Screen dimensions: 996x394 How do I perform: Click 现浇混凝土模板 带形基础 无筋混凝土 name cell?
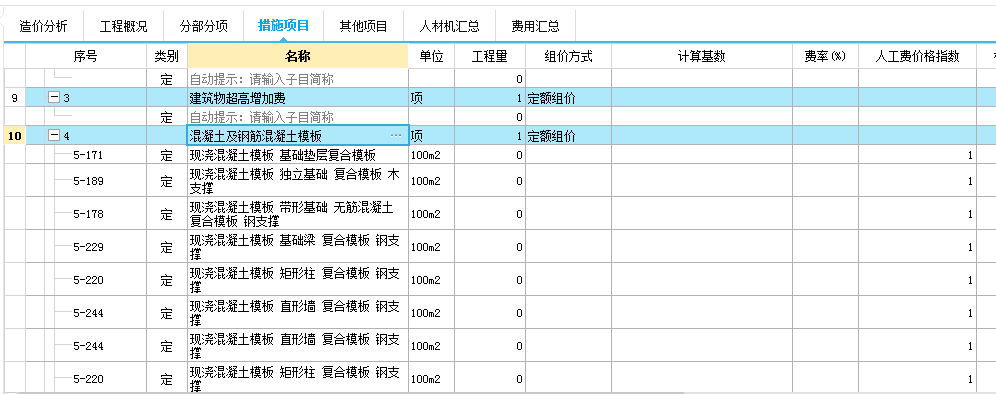click(x=298, y=214)
